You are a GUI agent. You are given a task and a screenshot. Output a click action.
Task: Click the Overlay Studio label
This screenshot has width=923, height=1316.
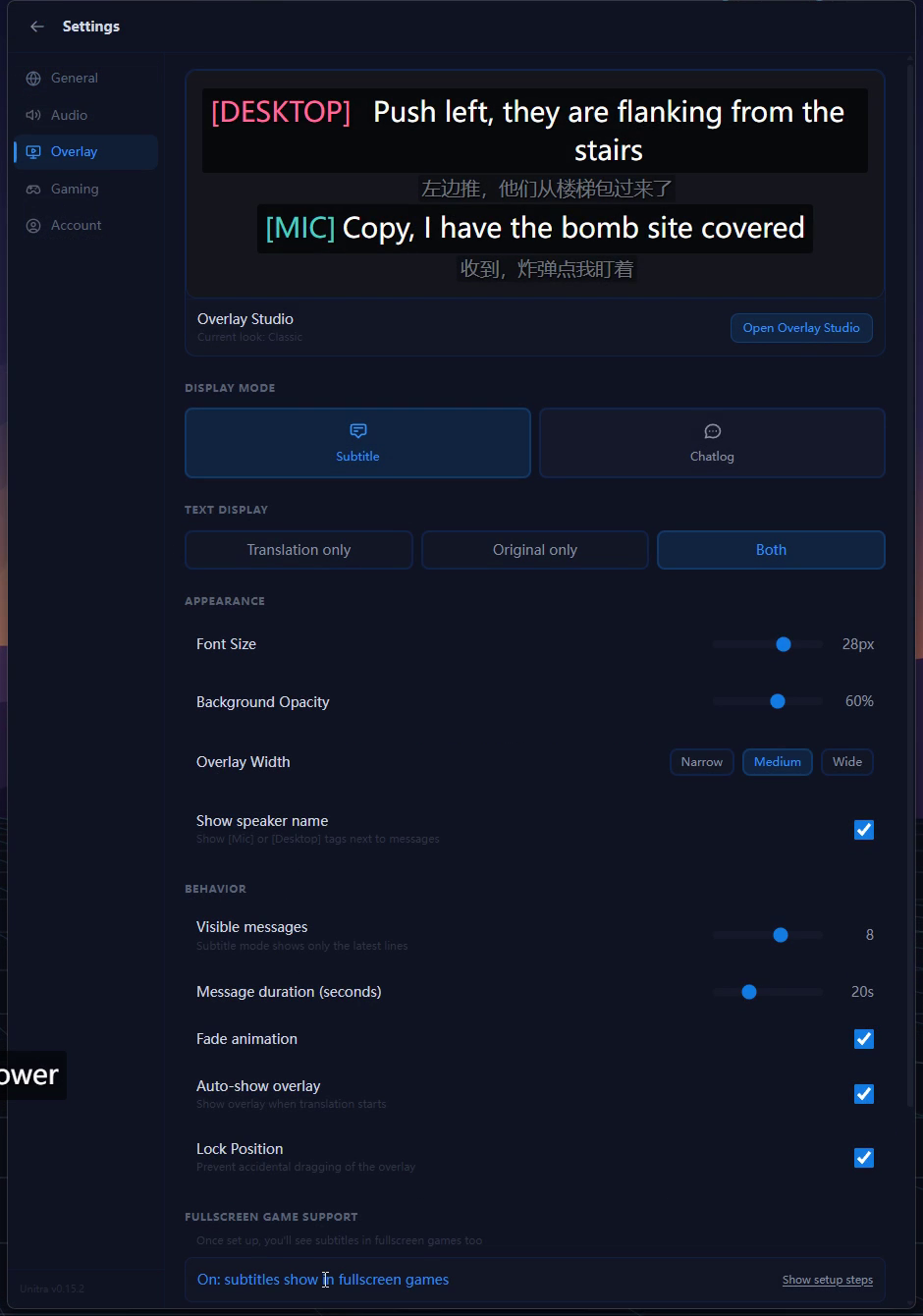tap(245, 319)
